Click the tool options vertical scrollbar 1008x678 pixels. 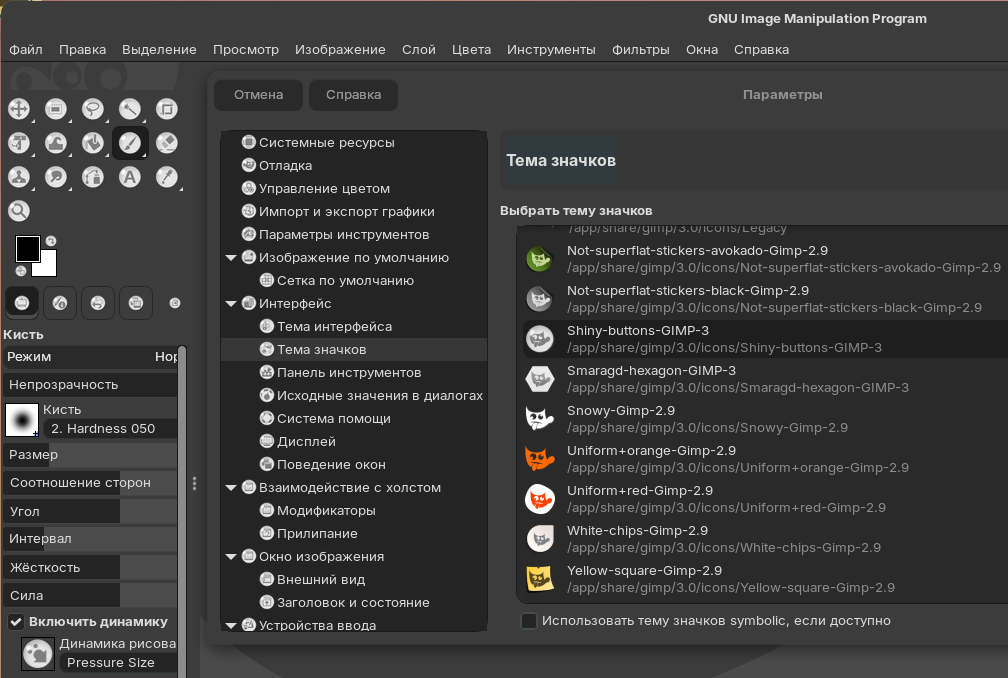[x=182, y=511]
